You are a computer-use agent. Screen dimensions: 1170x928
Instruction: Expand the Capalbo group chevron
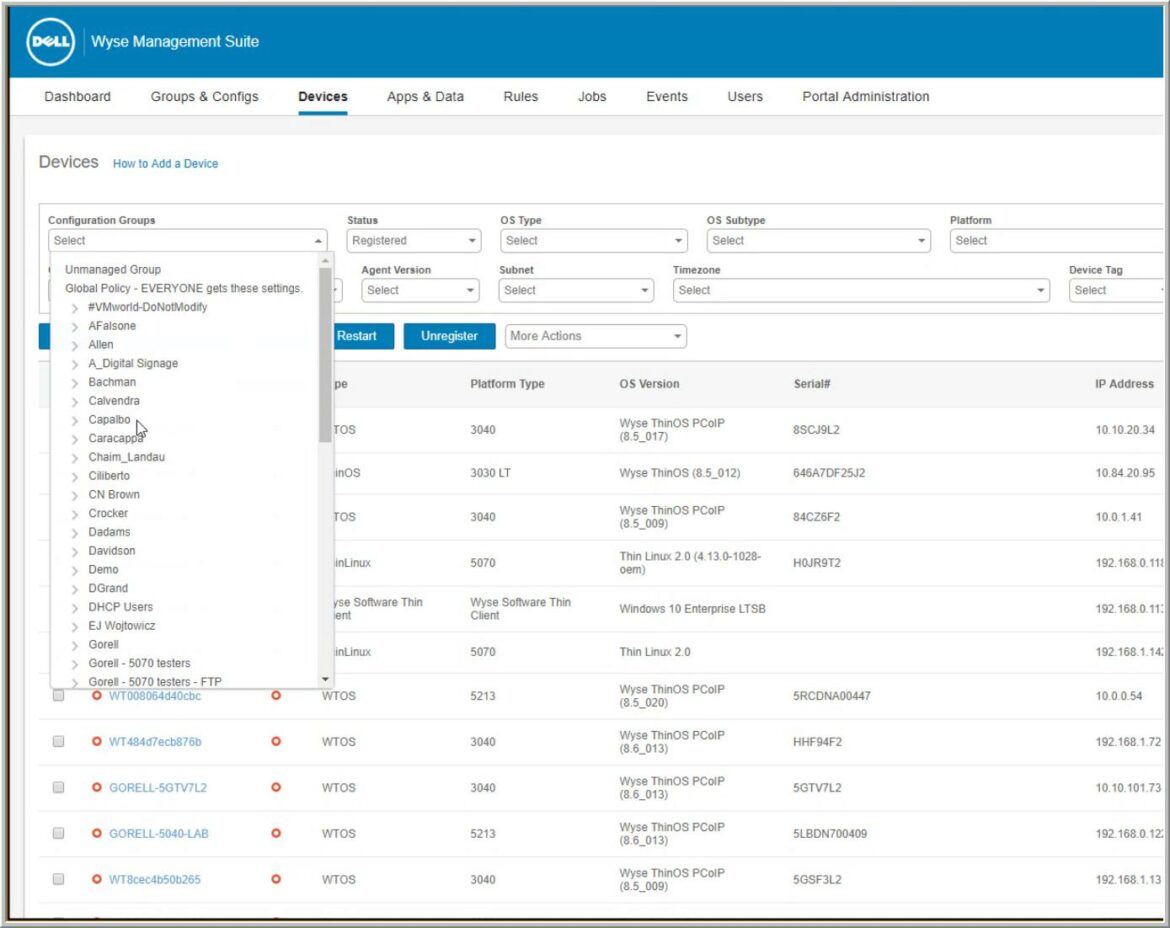click(75, 420)
